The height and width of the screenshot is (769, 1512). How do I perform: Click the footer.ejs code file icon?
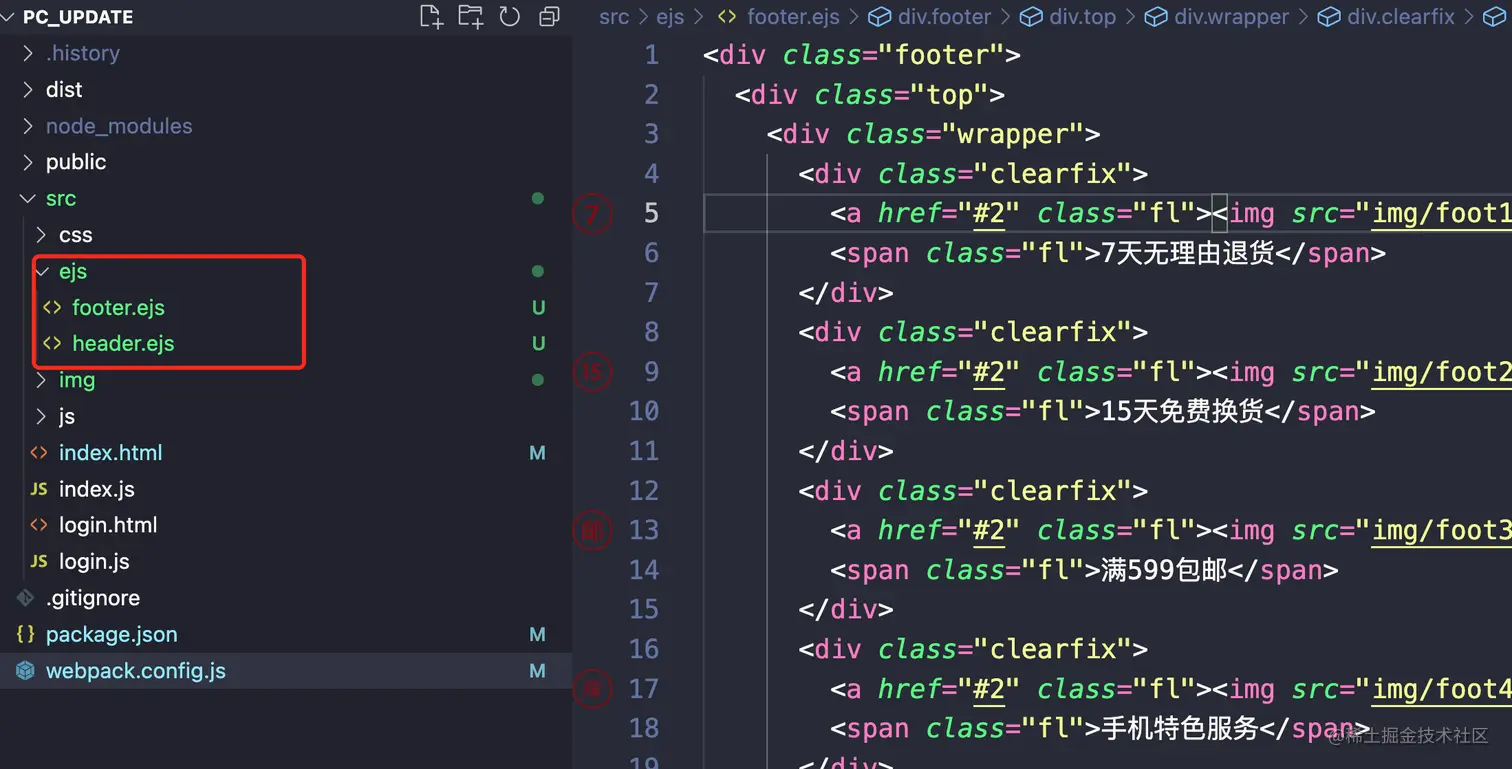click(x=52, y=307)
